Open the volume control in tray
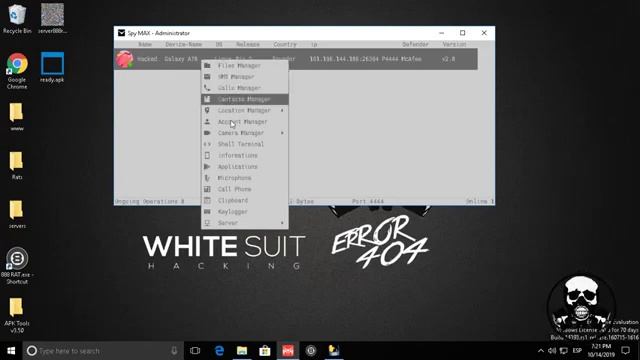The width and height of the screenshot is (640, 360). coord(552,351)
